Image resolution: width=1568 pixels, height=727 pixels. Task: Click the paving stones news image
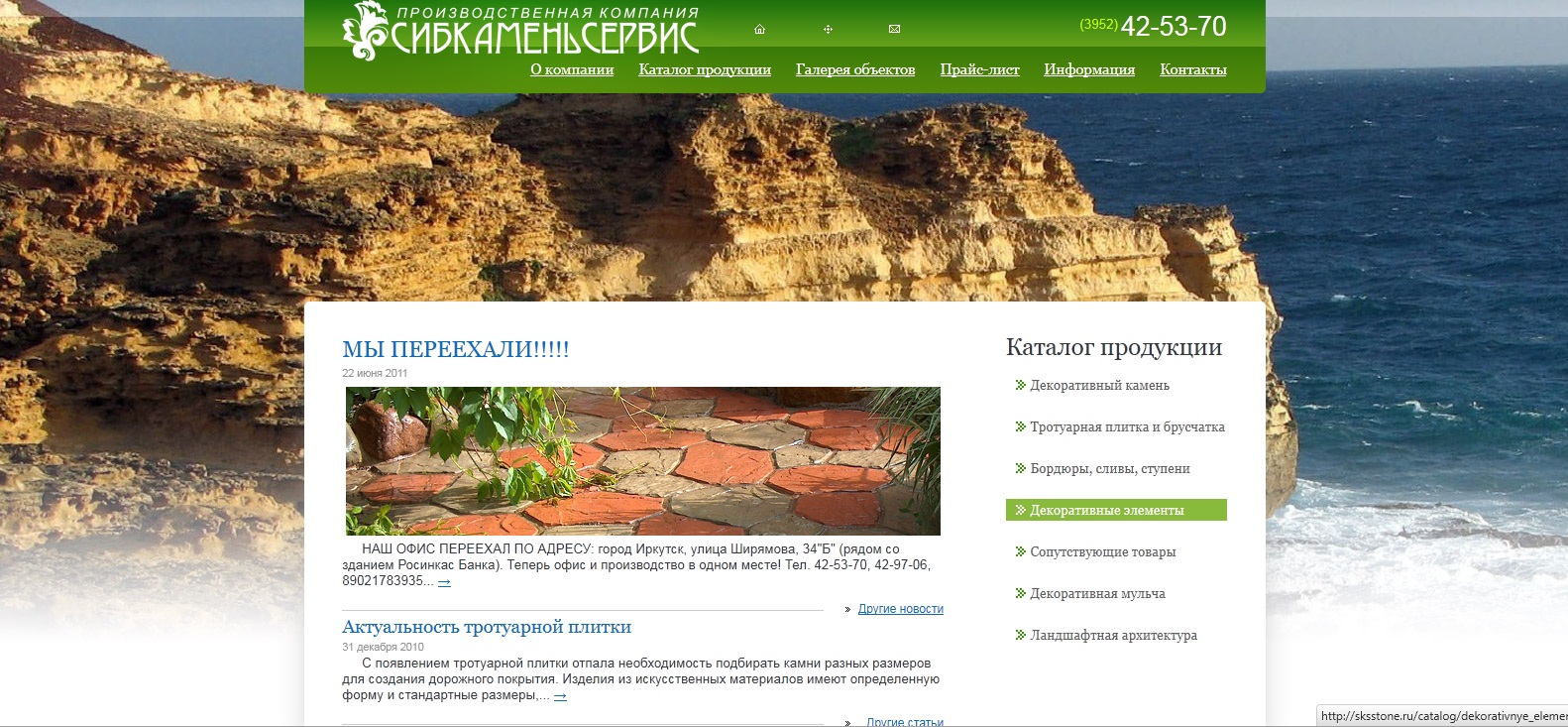tap(643, 461)
